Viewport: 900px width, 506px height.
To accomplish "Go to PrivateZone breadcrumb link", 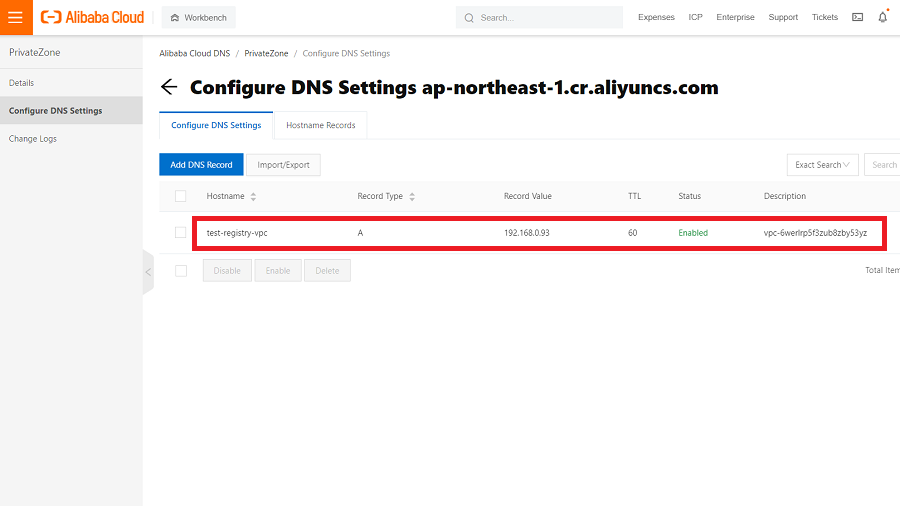I will pos(264,53).
